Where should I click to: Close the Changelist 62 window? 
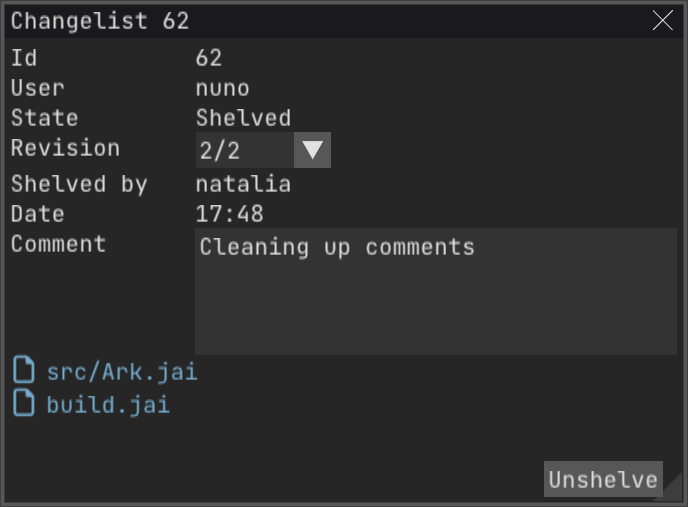click(663, 20)
